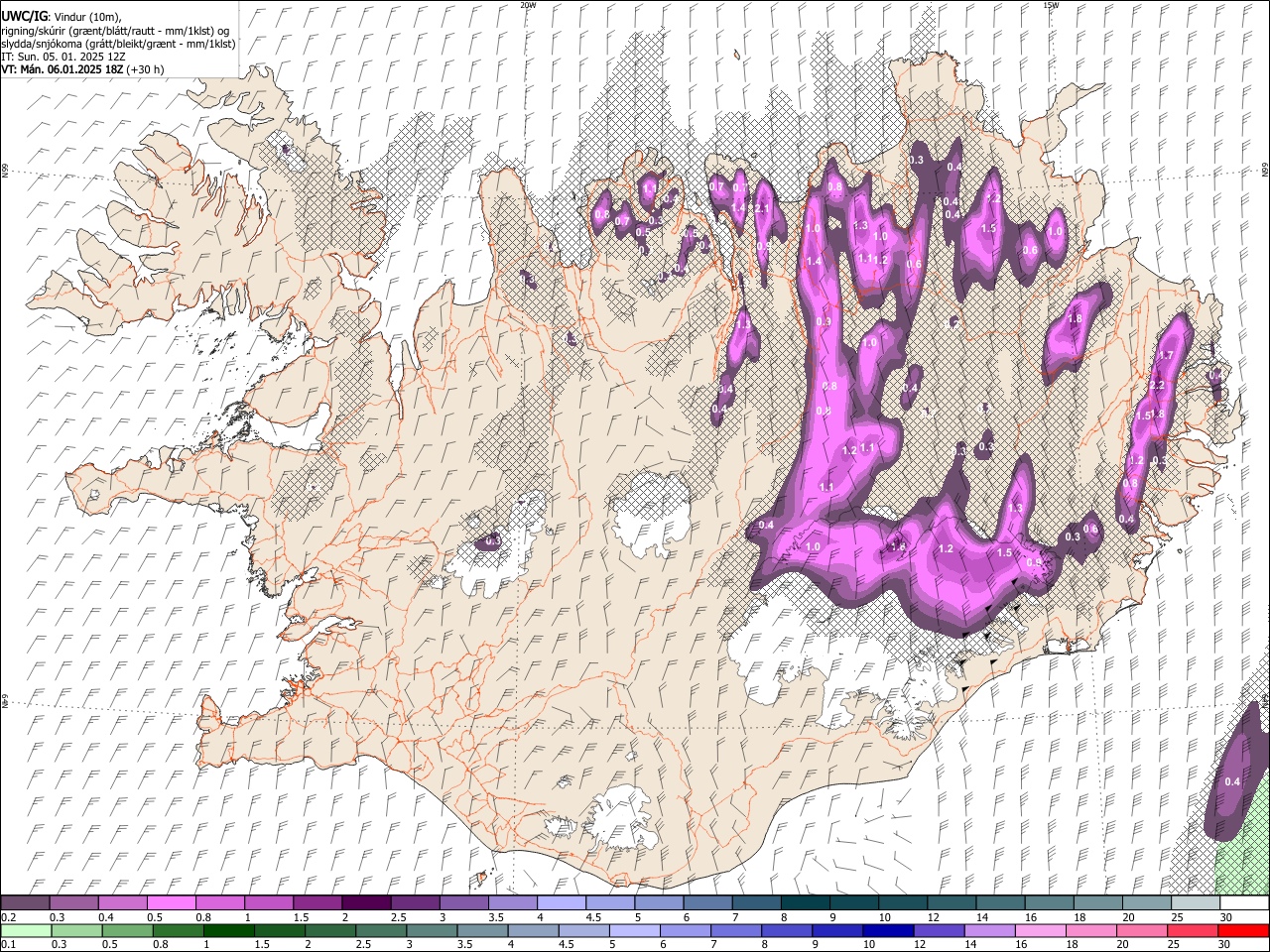Select the white swatch at 30 on upper row

click(x=1244, y=903)
